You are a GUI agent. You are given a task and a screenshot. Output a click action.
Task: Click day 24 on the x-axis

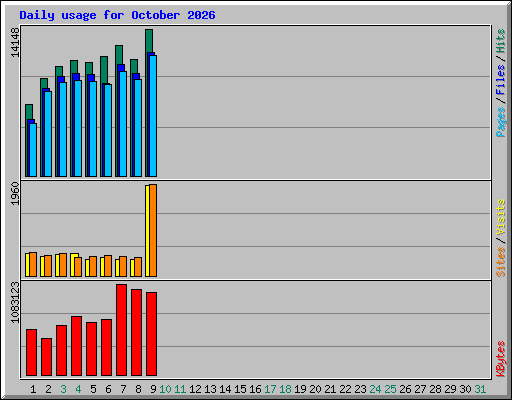coord(375,389)
